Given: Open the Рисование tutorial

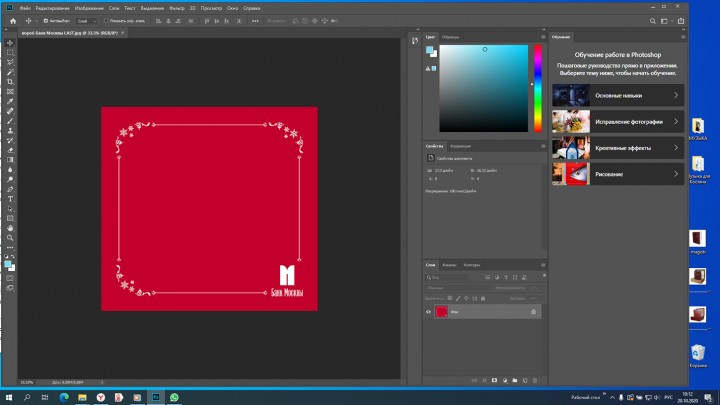Looking at the screenshot, I should tap(618, 174).
